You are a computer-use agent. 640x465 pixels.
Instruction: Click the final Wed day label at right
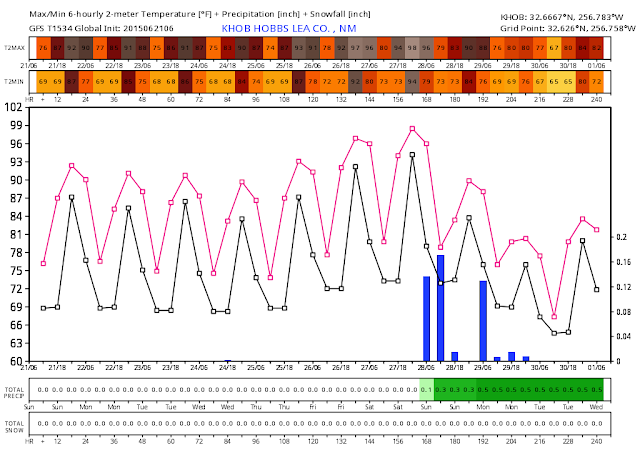coord(596,407)
